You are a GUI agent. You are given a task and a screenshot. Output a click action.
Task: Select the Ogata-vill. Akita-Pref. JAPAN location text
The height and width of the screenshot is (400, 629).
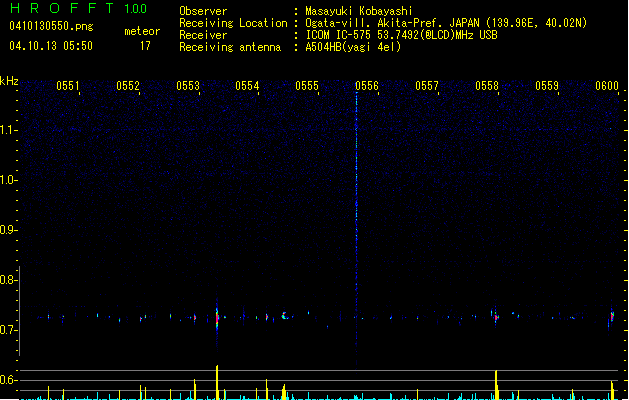point(446,23)
